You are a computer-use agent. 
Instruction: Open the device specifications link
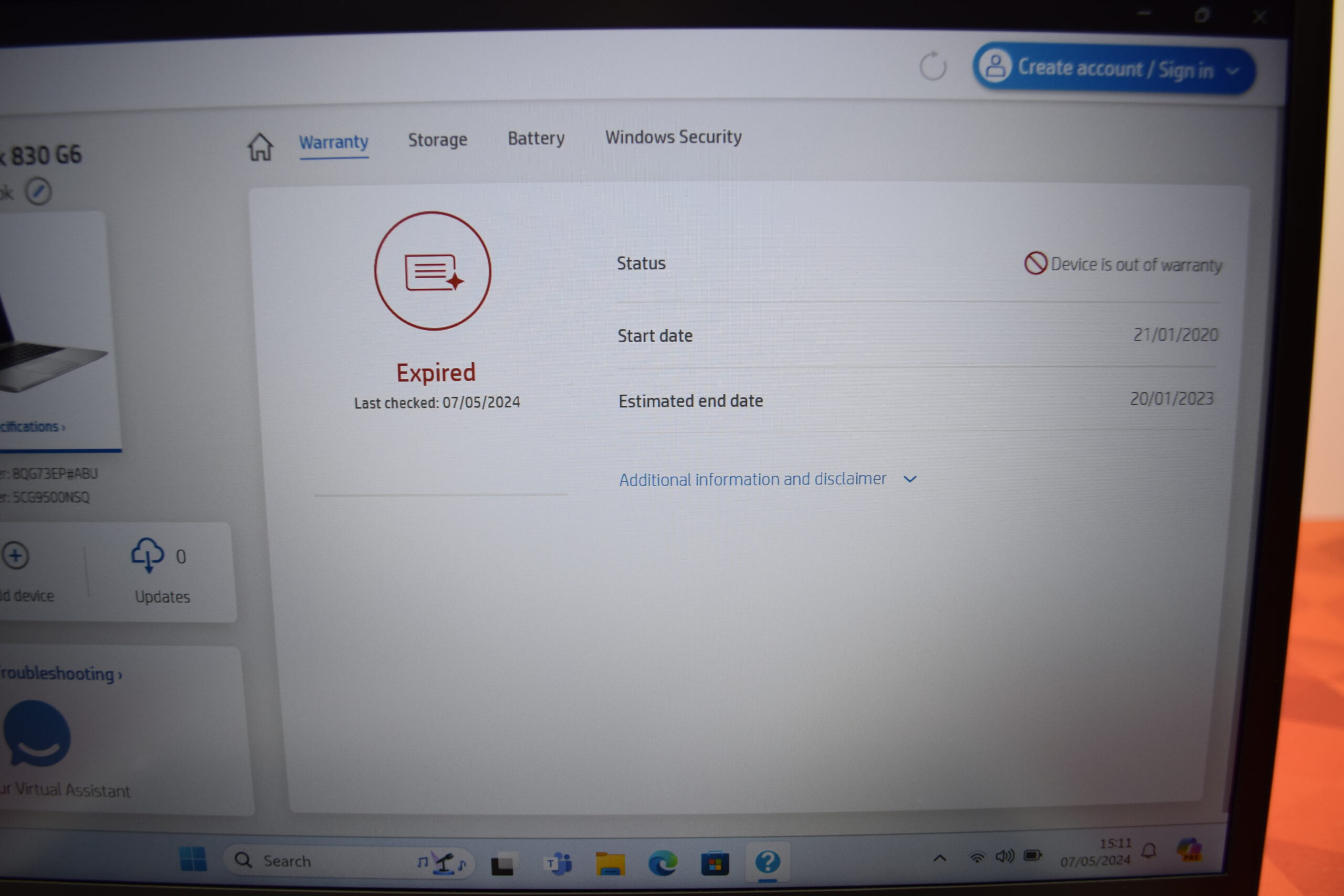[x=33, y=427]
